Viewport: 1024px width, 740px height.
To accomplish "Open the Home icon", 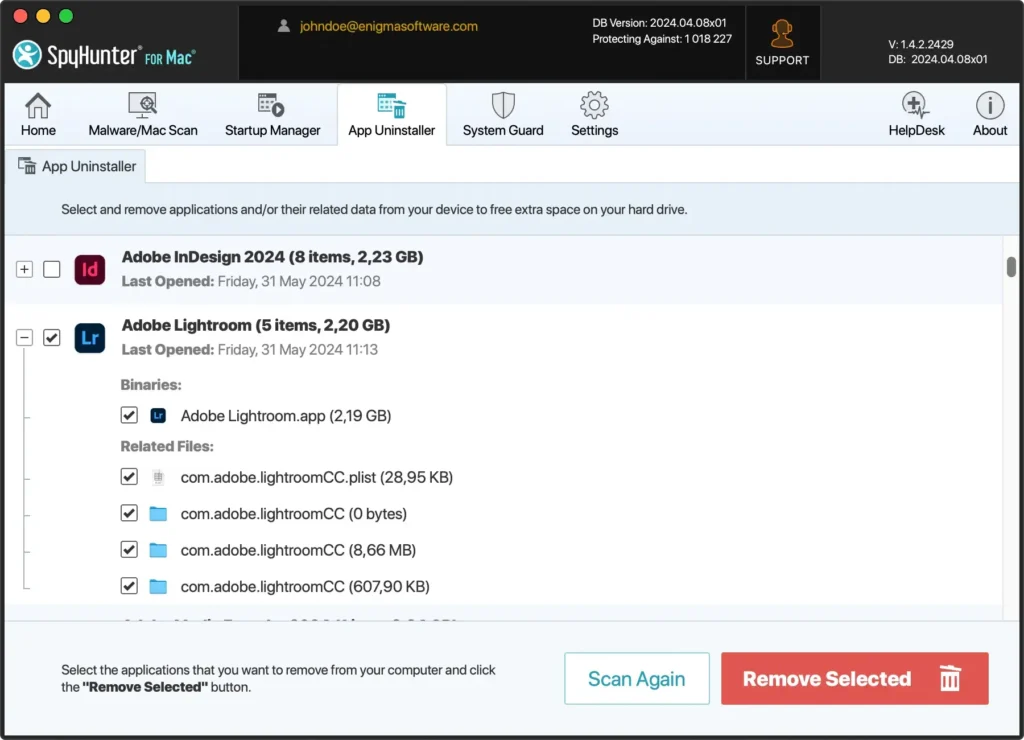I will point(38,105).
